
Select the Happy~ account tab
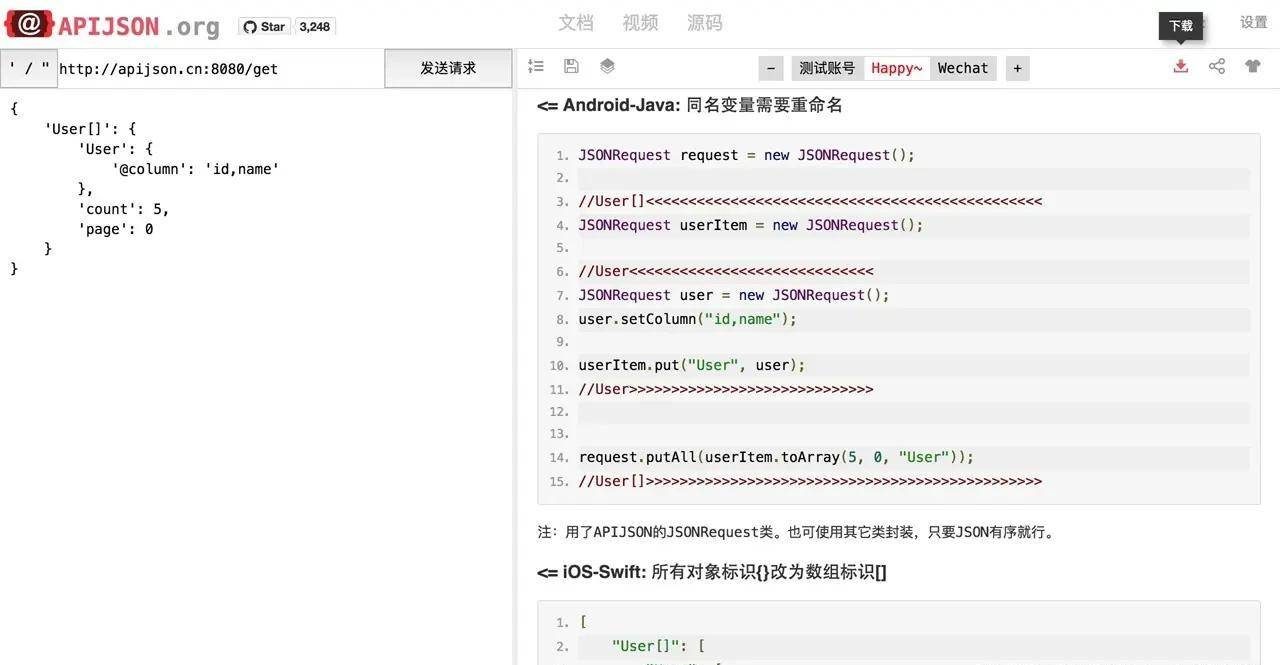896,68
